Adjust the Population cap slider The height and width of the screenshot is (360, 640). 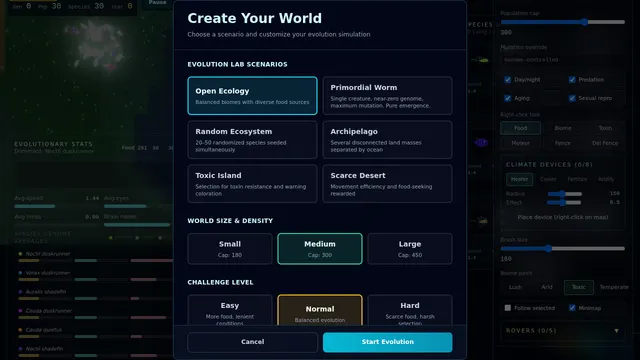click(563, 22)
